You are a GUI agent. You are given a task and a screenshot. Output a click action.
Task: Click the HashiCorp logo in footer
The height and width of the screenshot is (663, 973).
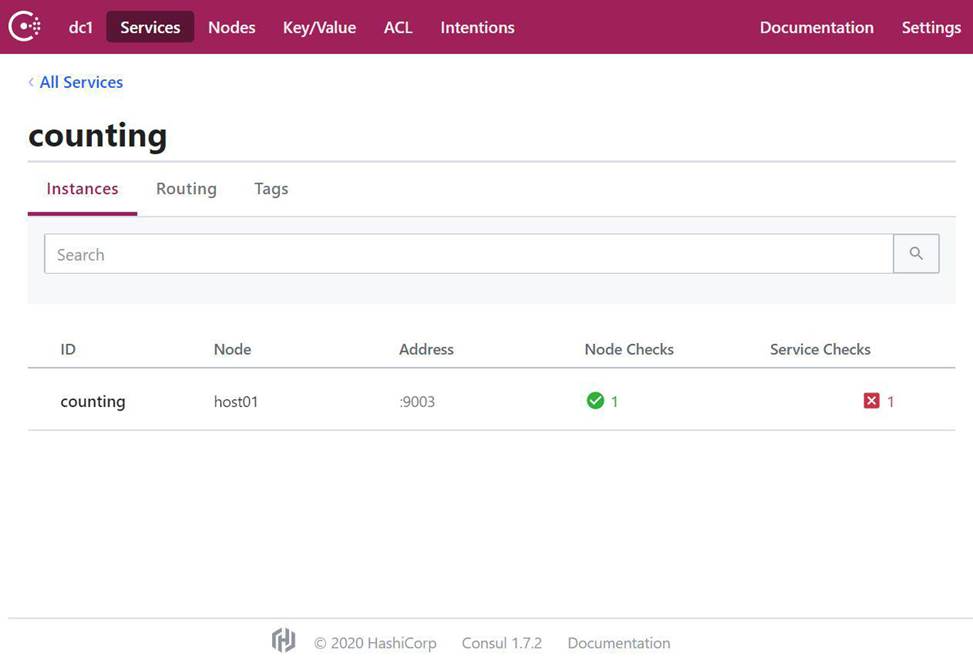(284, 641)
